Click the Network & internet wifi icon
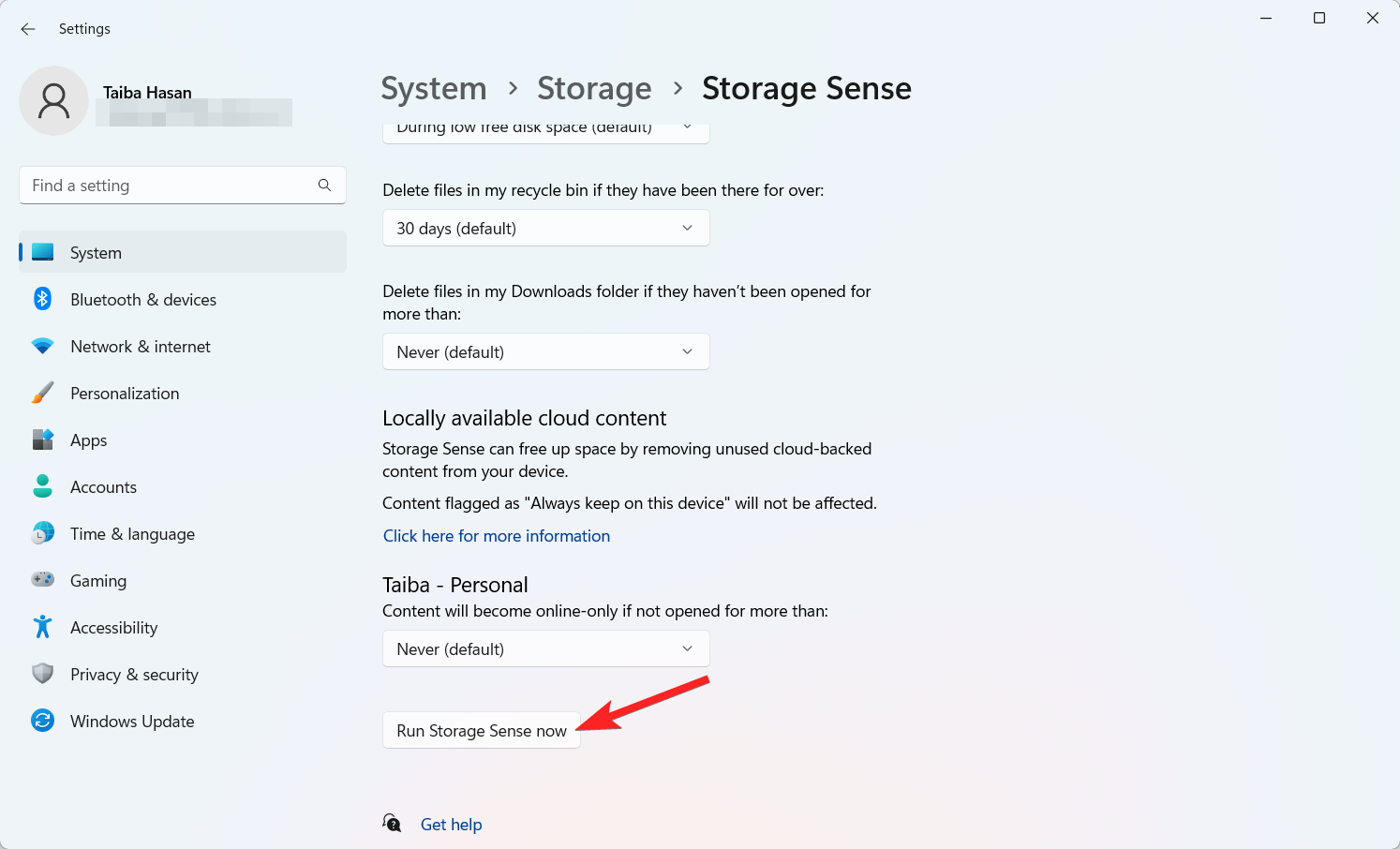The width and height of the screenshot is (1400, 849). (x=42, y=347)
